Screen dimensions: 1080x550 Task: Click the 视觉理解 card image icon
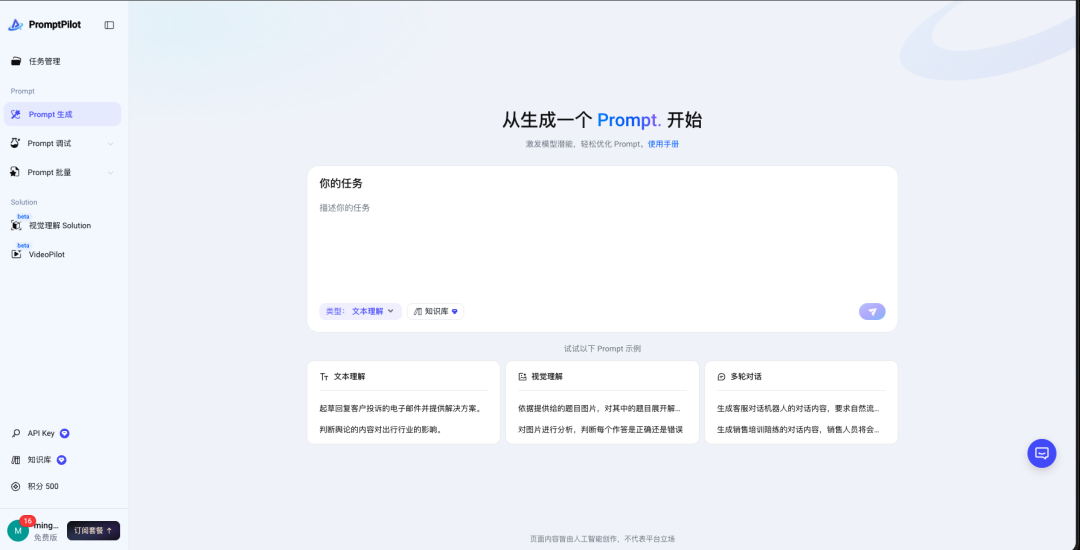(523, 377)
